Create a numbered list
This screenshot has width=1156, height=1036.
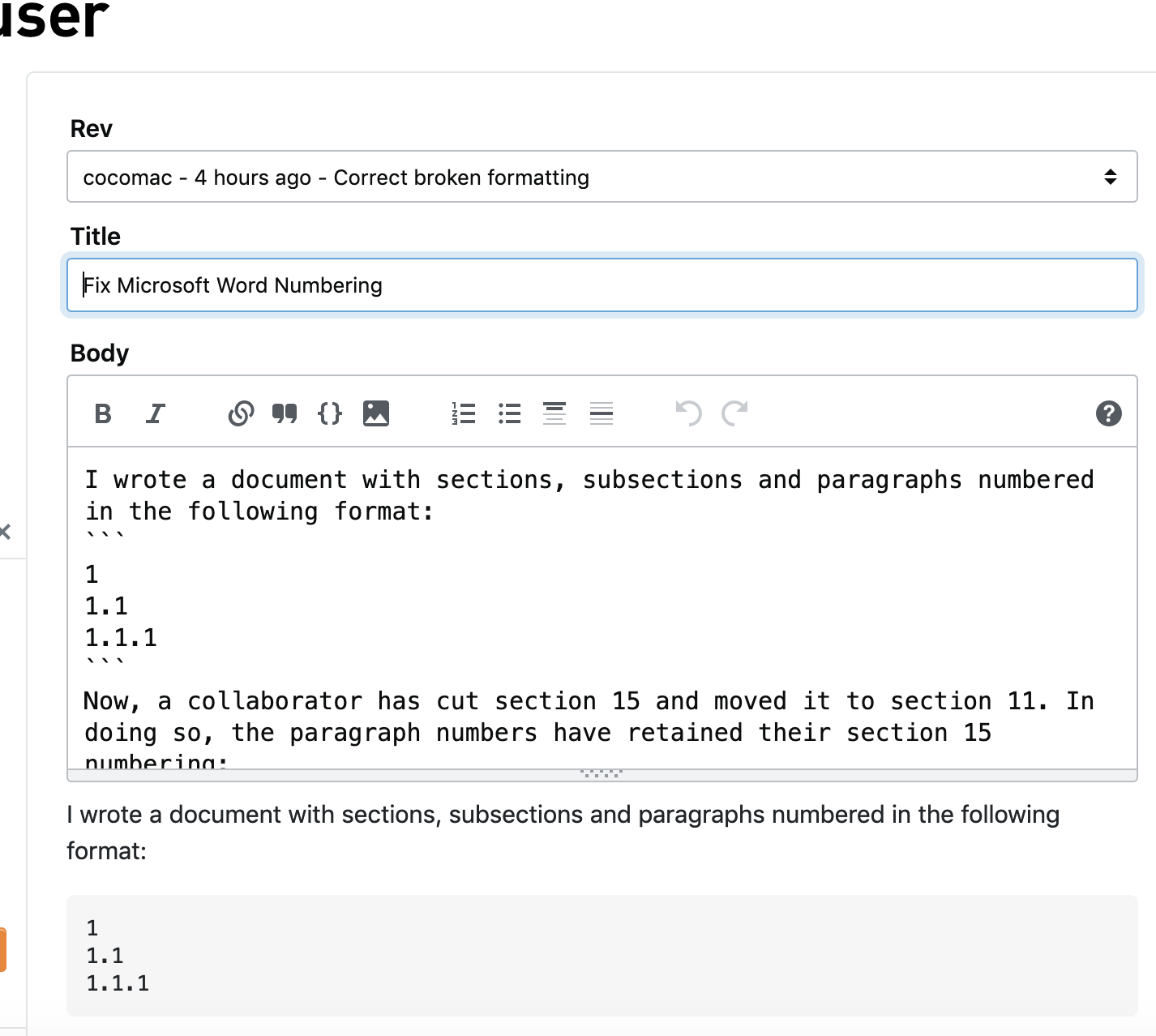[464, 413]
